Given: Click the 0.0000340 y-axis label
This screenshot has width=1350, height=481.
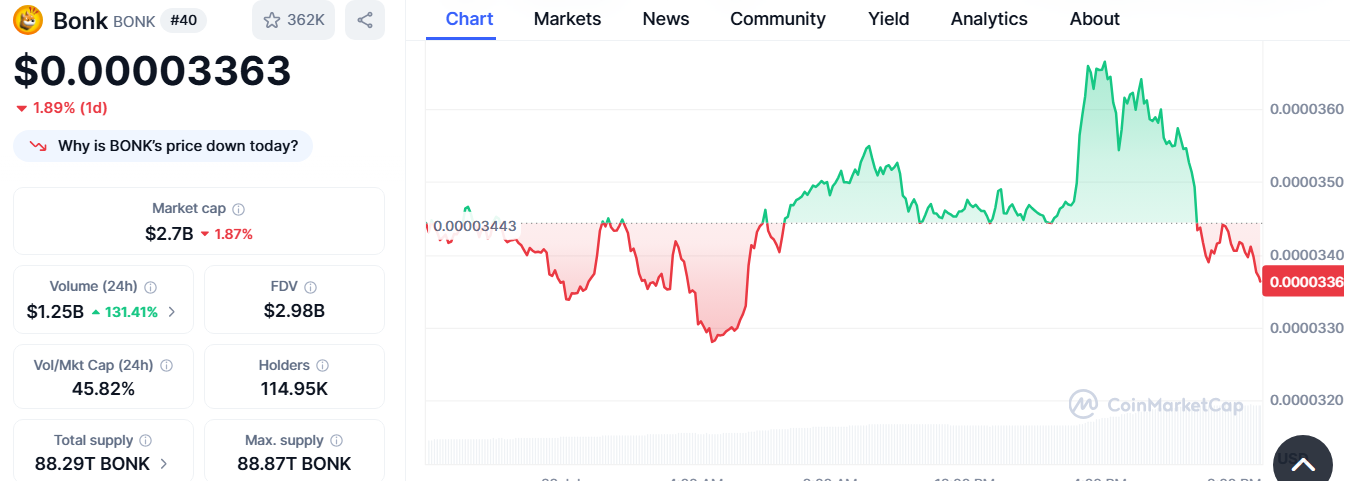Looking at the screenshot, I should point(1307,255).
